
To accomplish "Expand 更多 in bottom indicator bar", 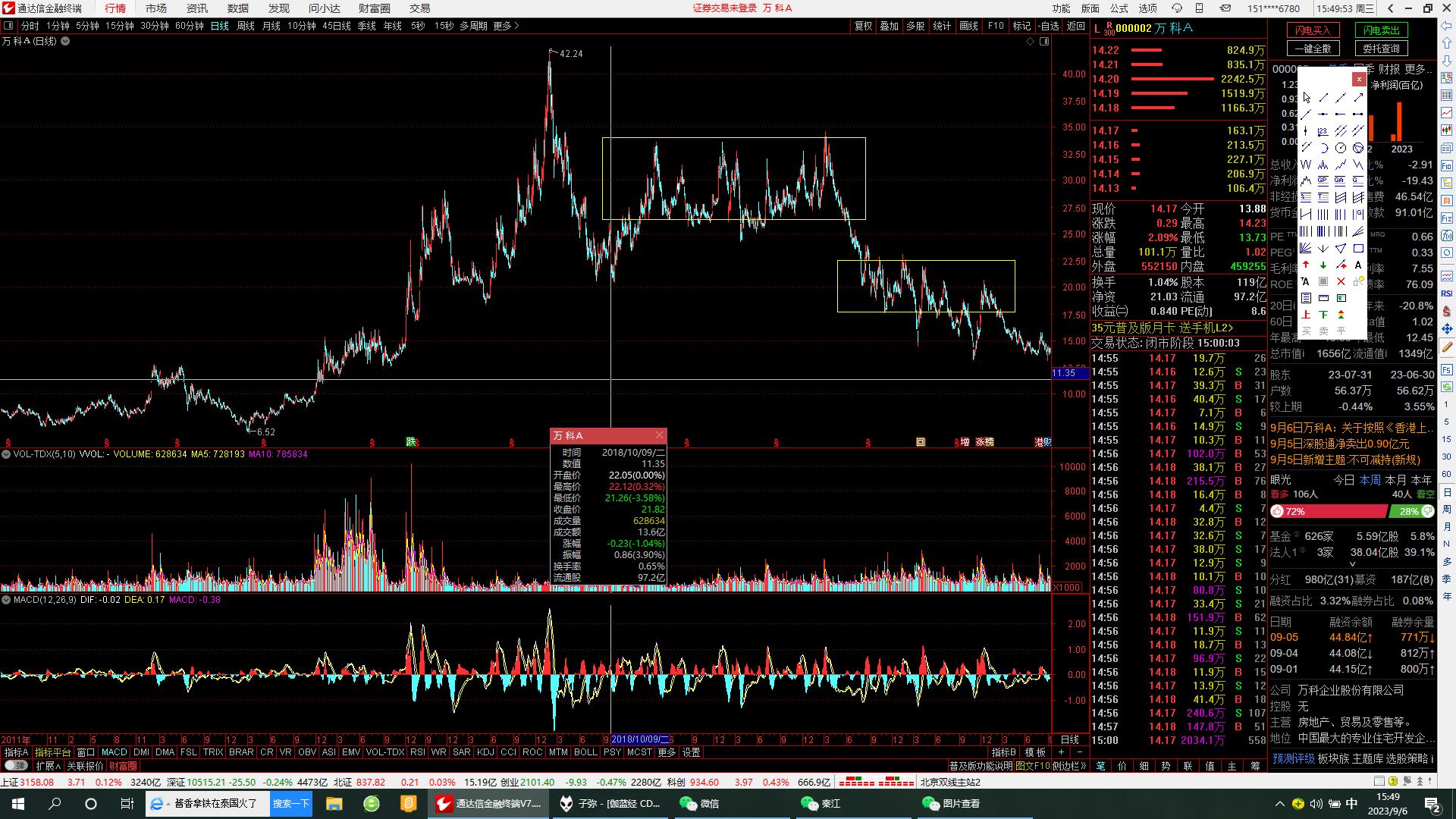I will [667, 752].
